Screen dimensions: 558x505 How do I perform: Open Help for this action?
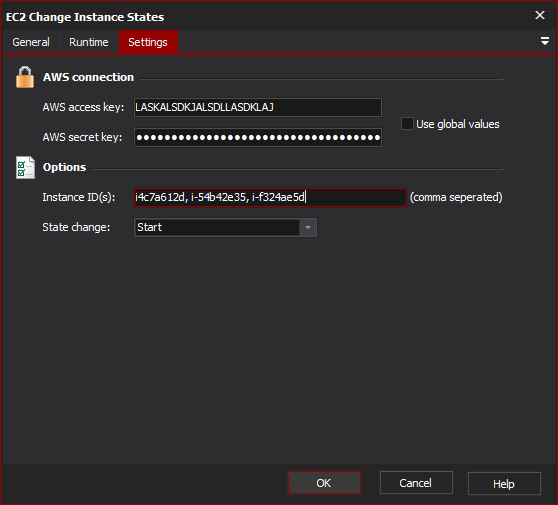tap(504, 484)
